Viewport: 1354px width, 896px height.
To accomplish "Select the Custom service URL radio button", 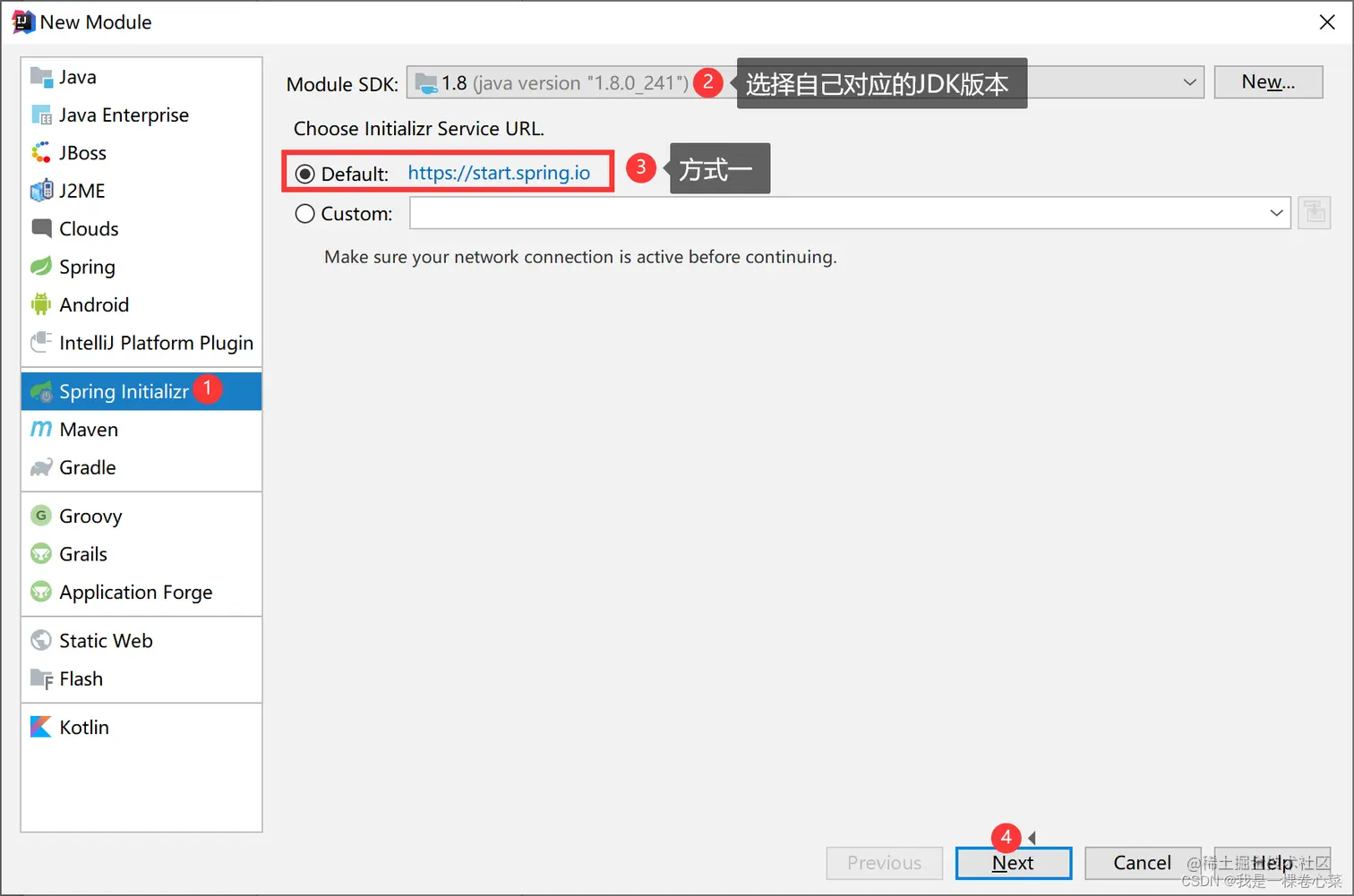I will click(x=304, y=214).
